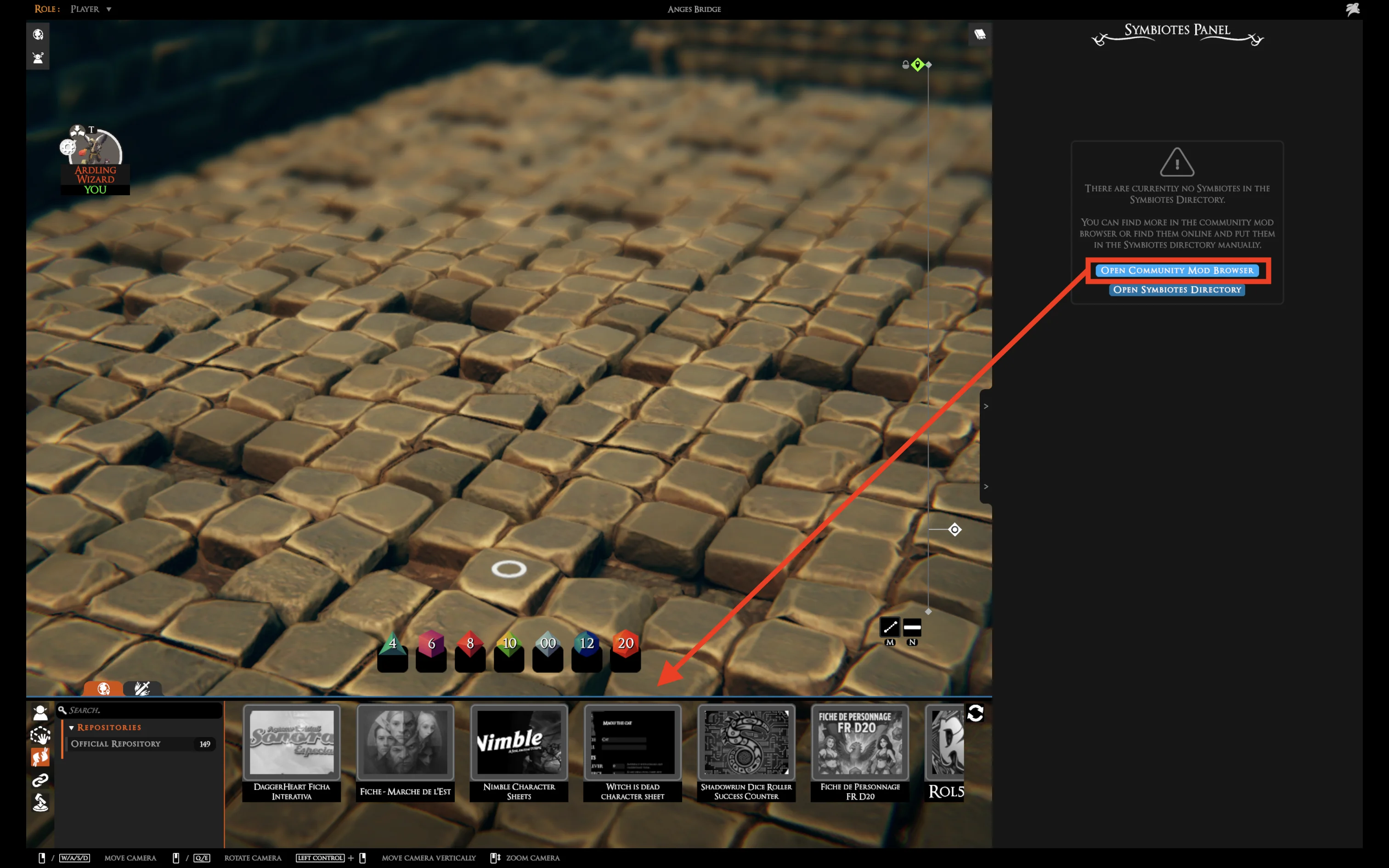Toggle the flat line tool (N)

tap(912, 627)
